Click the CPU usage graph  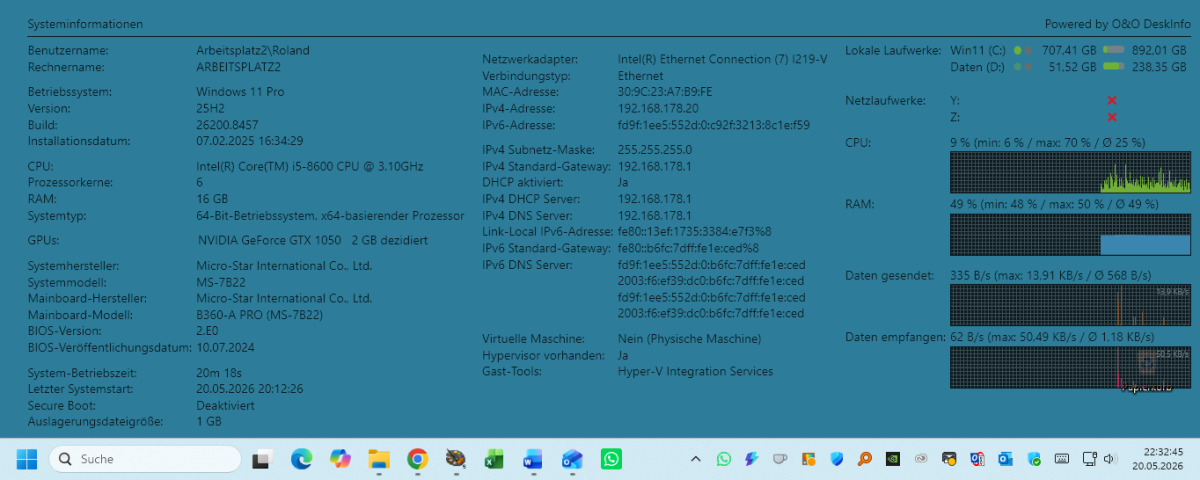pos(1070,172)
